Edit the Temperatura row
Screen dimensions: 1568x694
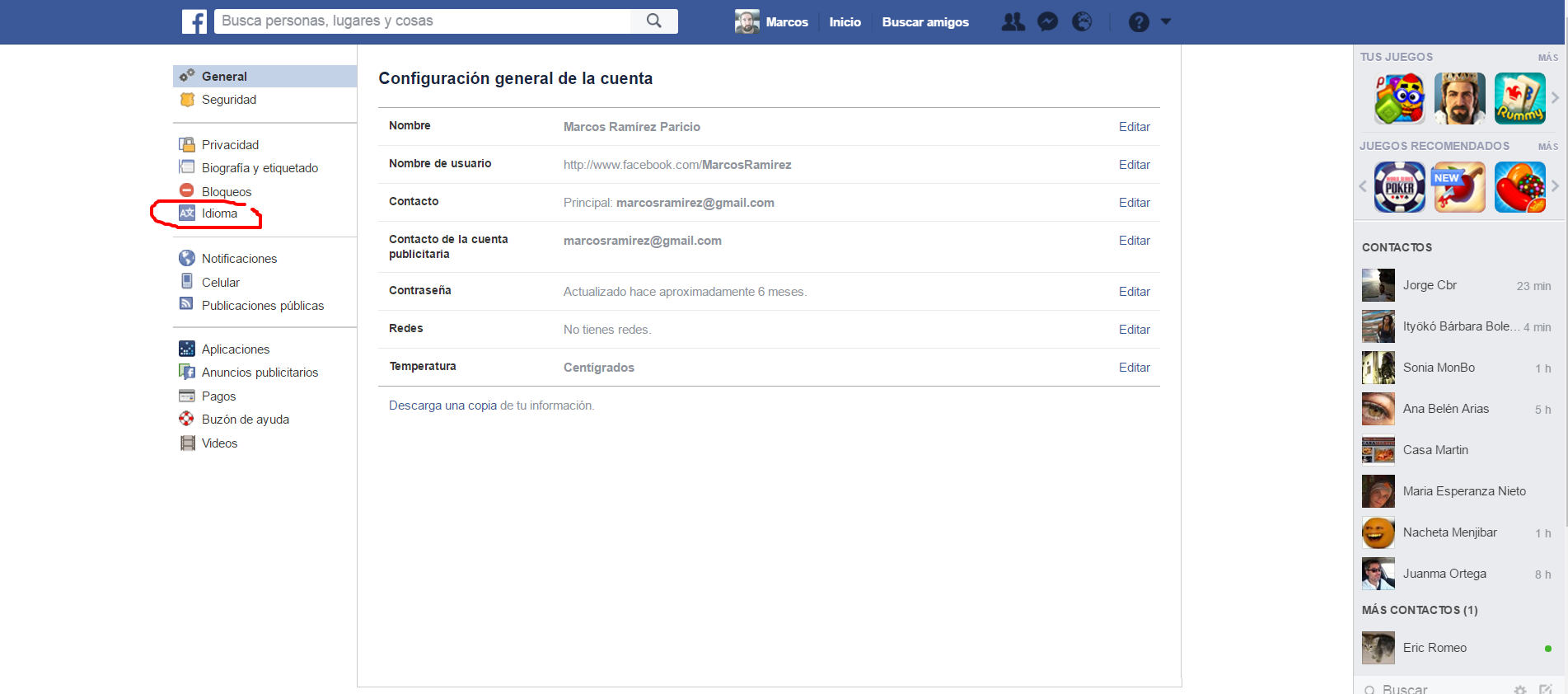pos(1134,368)
